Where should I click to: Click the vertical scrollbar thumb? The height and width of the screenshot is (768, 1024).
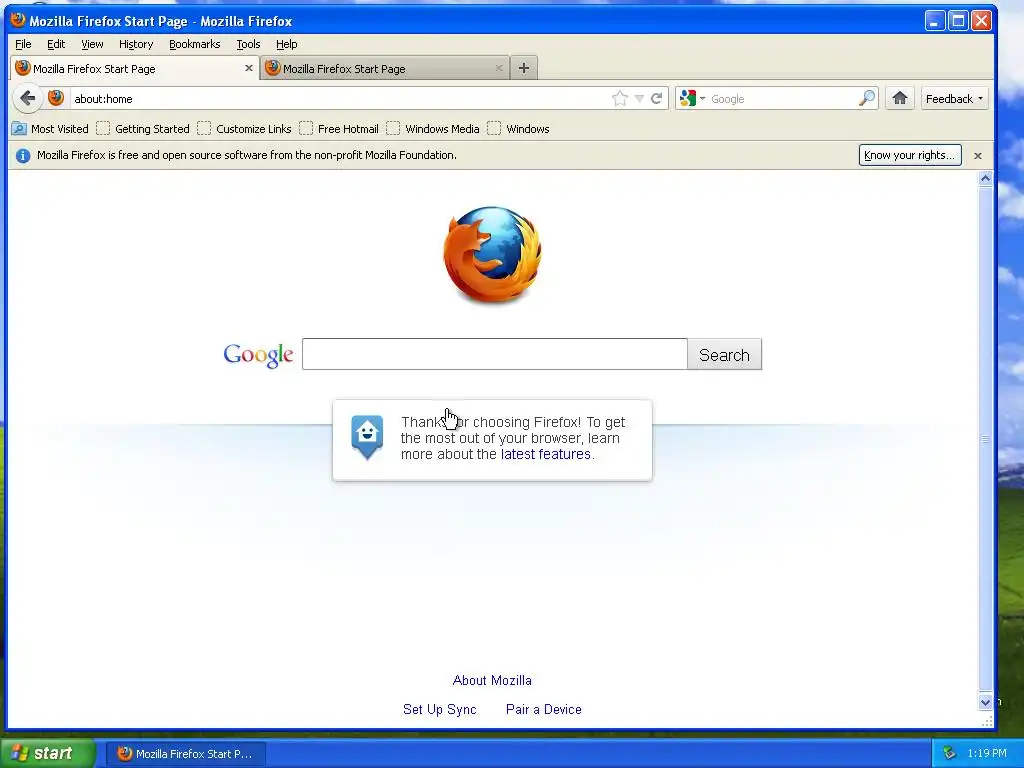(x=985, y=440)
